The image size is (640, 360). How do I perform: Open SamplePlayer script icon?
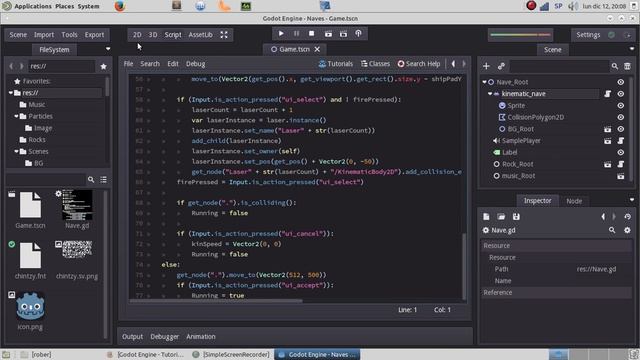point(620,141)
